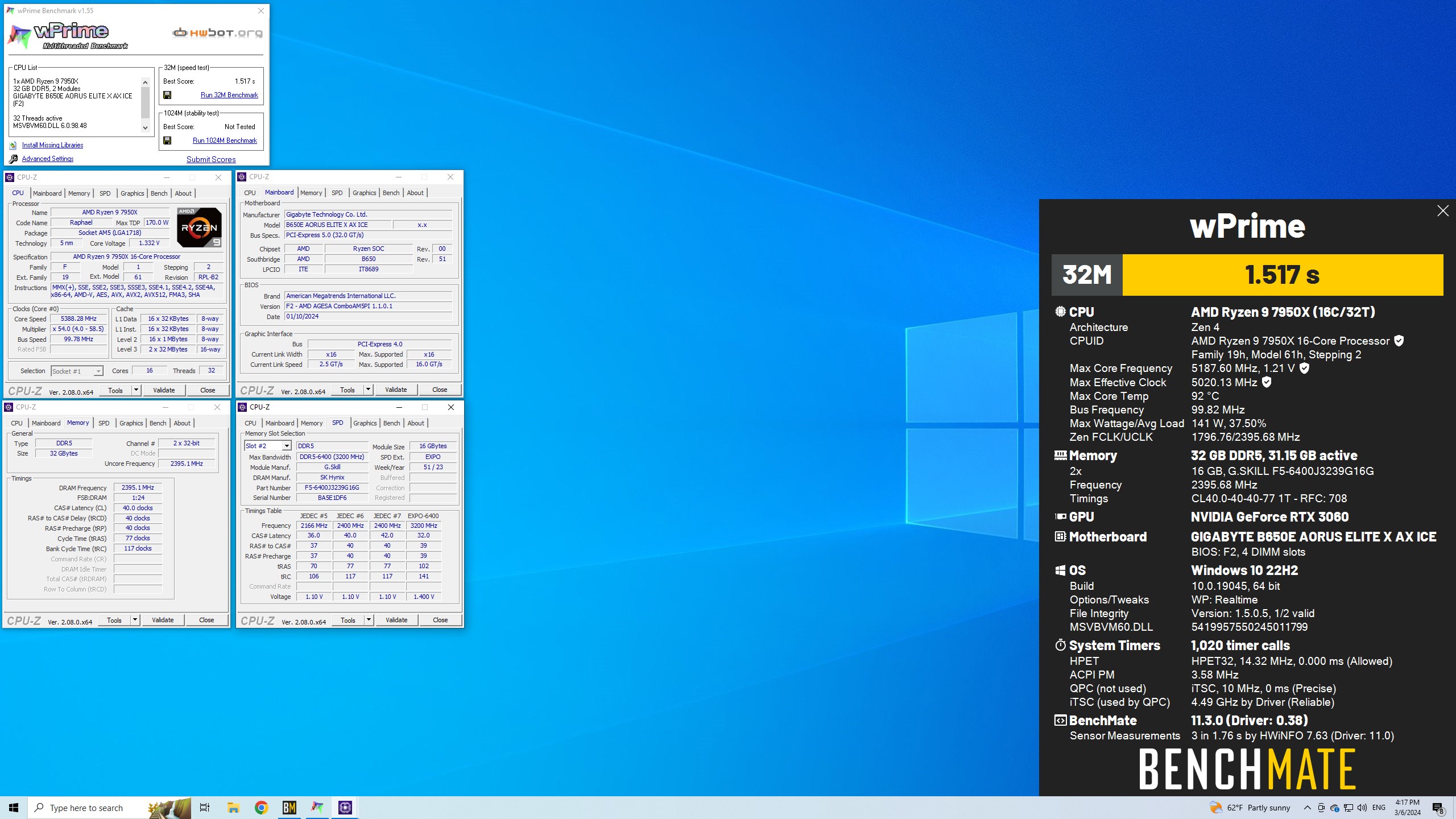Click the BenchMate code-bracket icon near version
This screenshot has height=819, width=1456.
point(1060,720)
